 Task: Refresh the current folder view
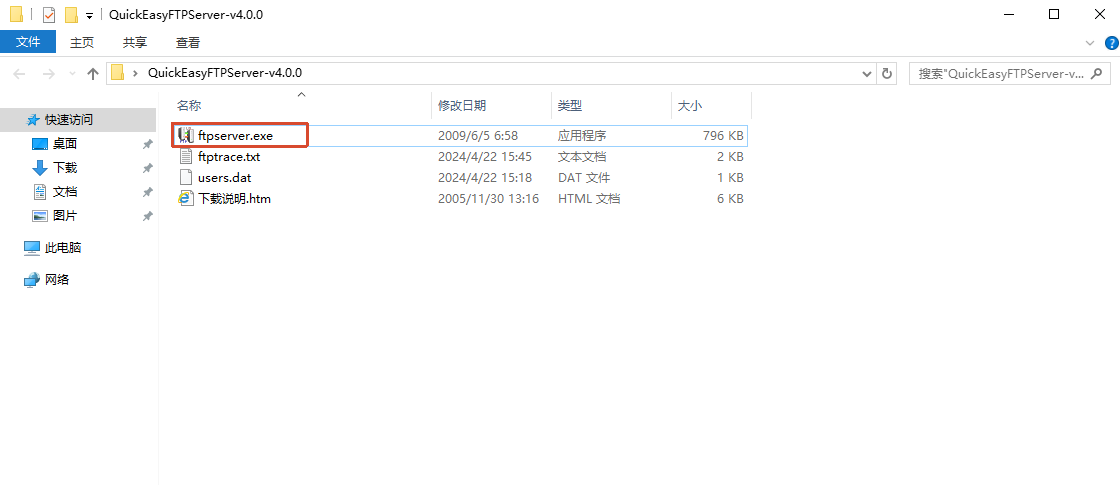click(x=887, y=73)
